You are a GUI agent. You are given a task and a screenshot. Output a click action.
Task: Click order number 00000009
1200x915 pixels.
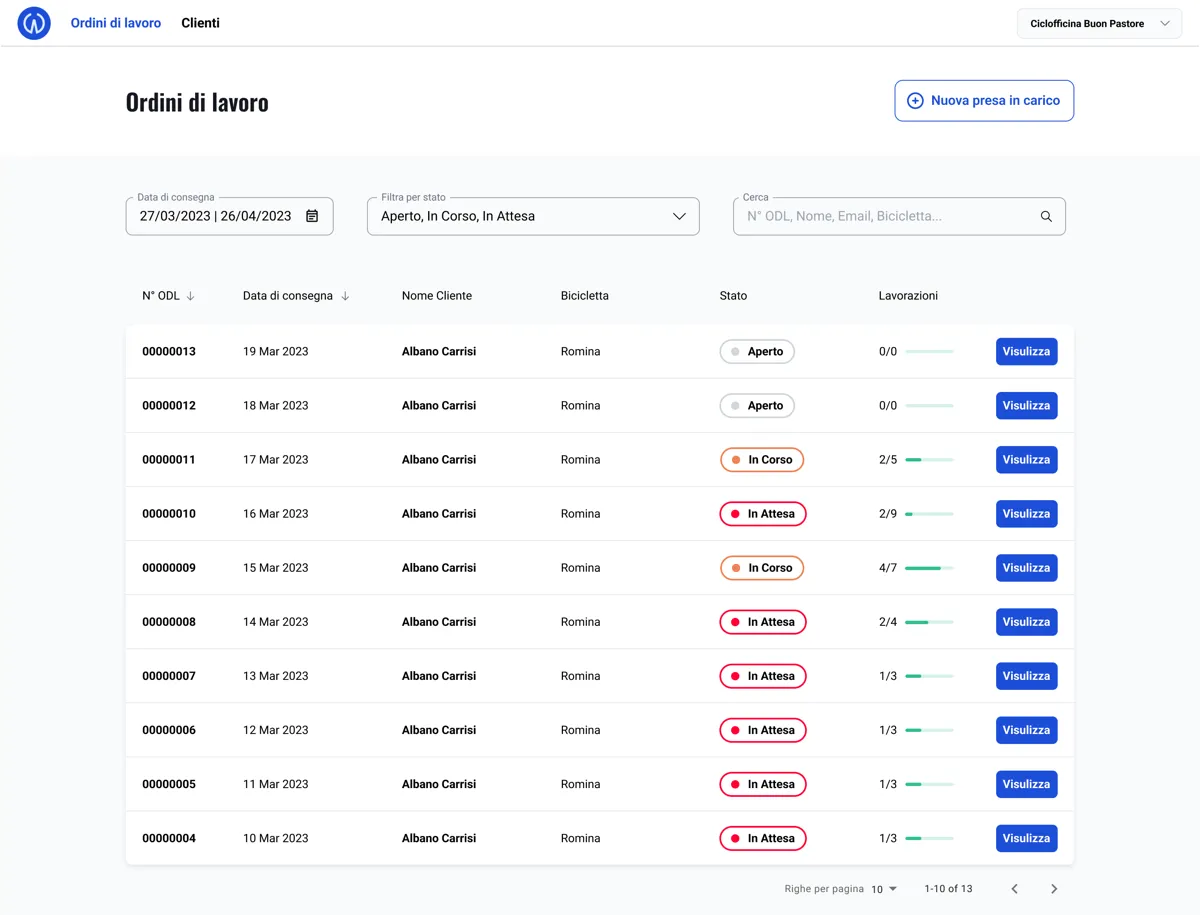coord(169,568)
